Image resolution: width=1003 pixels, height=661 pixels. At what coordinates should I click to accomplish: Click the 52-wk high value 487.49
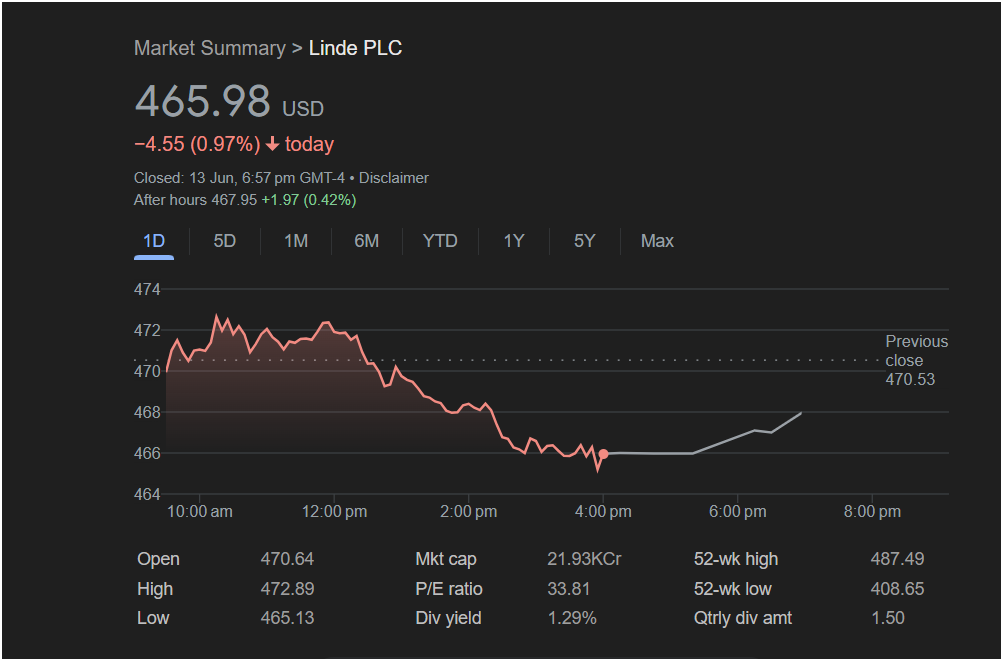(897, 559)
